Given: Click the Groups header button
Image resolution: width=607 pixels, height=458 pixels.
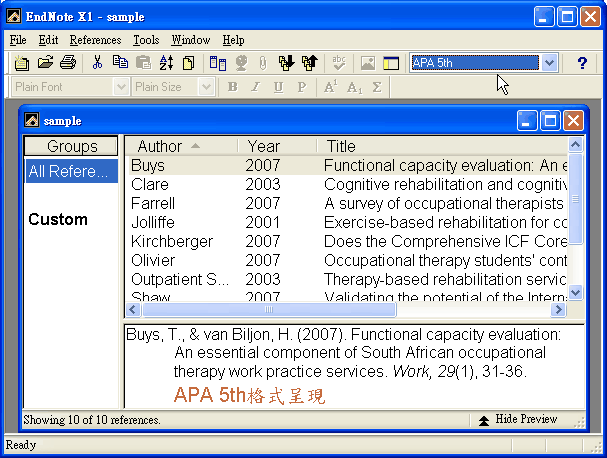Looking at the screenshot, I should click(71, 146).
